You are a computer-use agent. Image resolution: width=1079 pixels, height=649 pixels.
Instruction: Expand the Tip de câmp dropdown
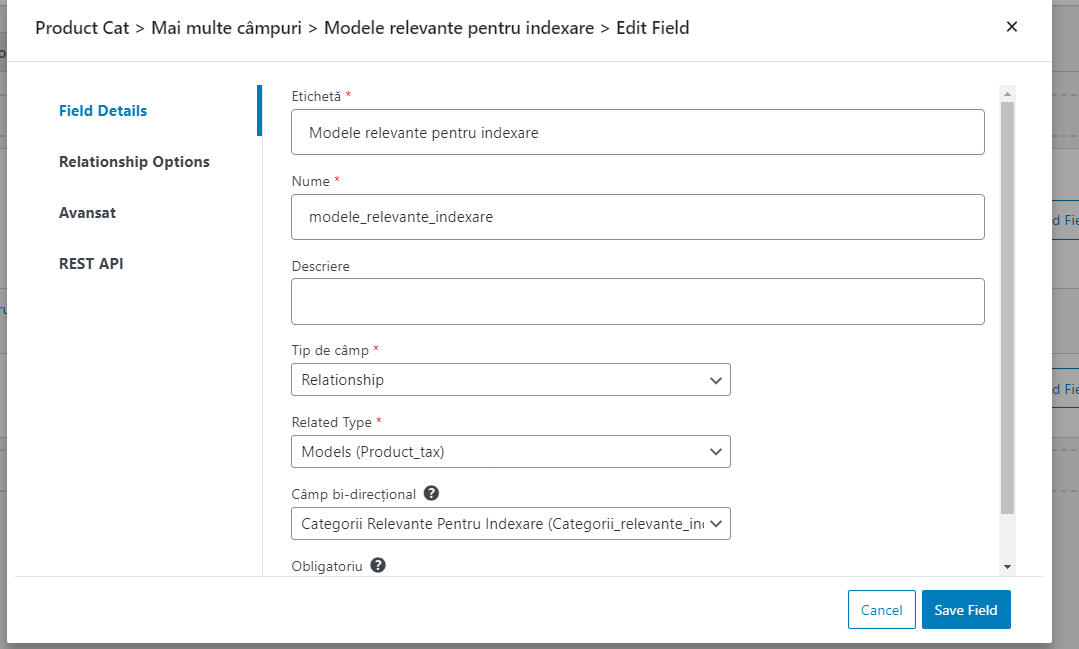511,380
